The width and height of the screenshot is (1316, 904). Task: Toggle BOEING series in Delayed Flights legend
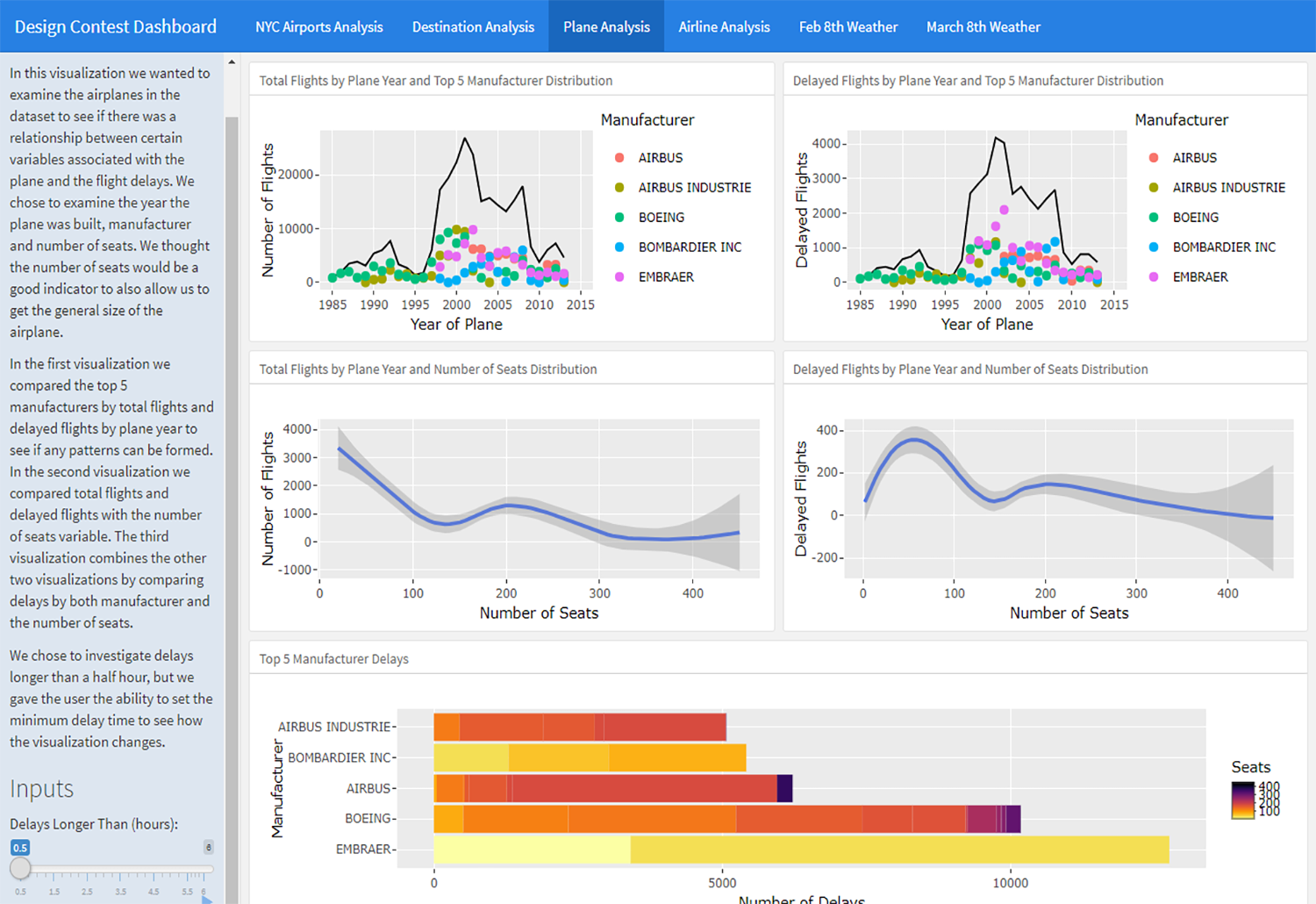point(1195,218)
